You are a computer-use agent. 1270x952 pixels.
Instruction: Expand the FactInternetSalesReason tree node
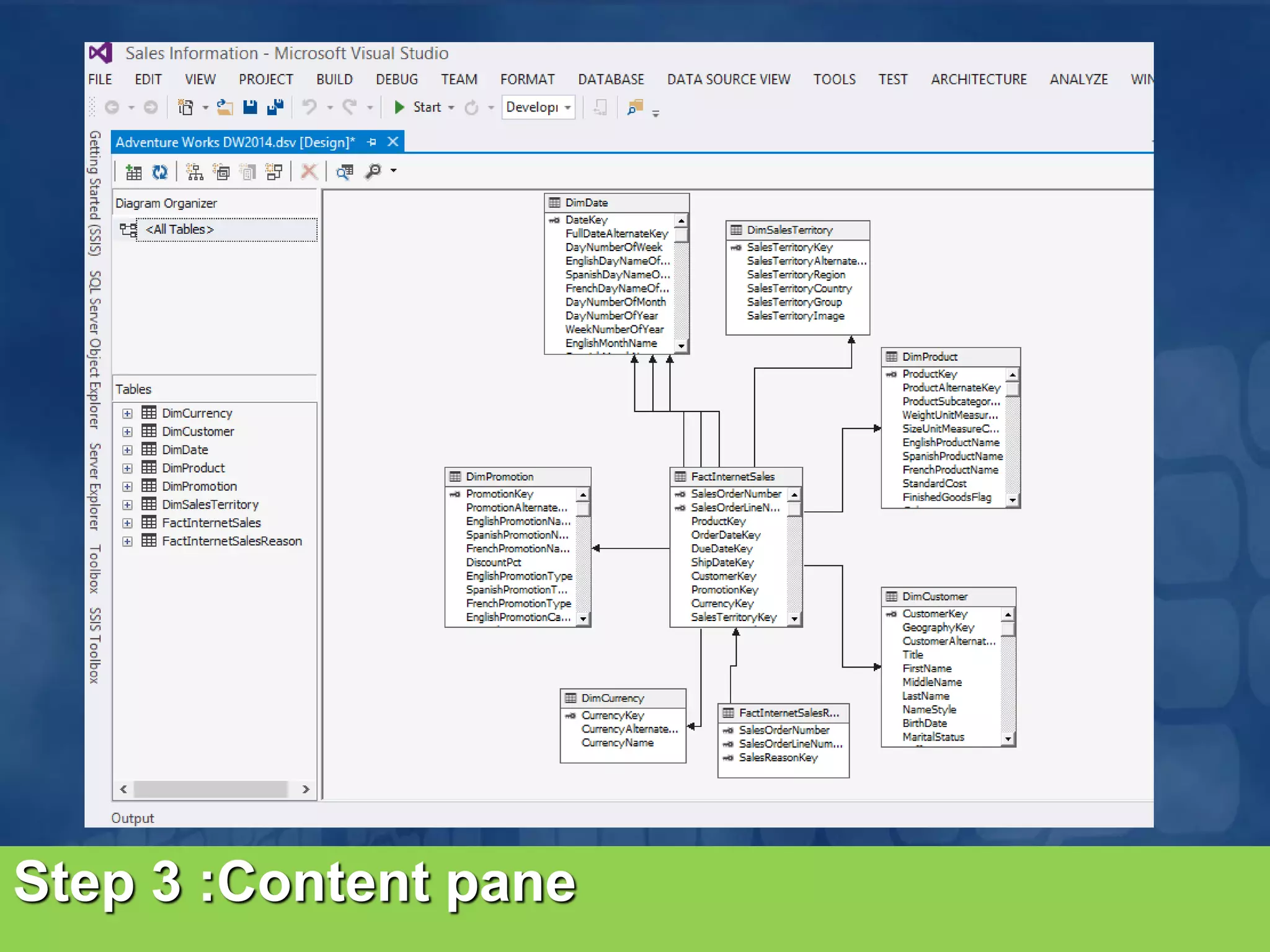127,542
